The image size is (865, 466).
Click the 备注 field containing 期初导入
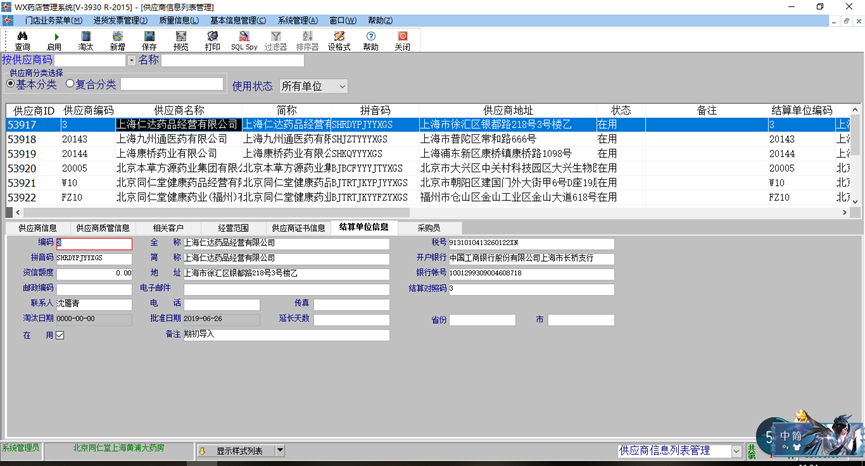[x=286, y=335]
